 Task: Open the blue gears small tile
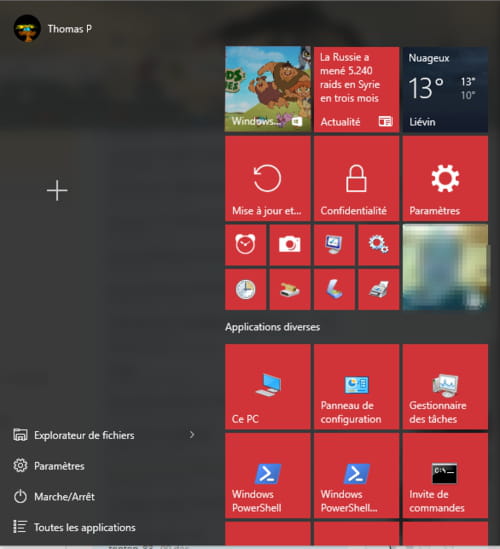(x=379, y=245)
